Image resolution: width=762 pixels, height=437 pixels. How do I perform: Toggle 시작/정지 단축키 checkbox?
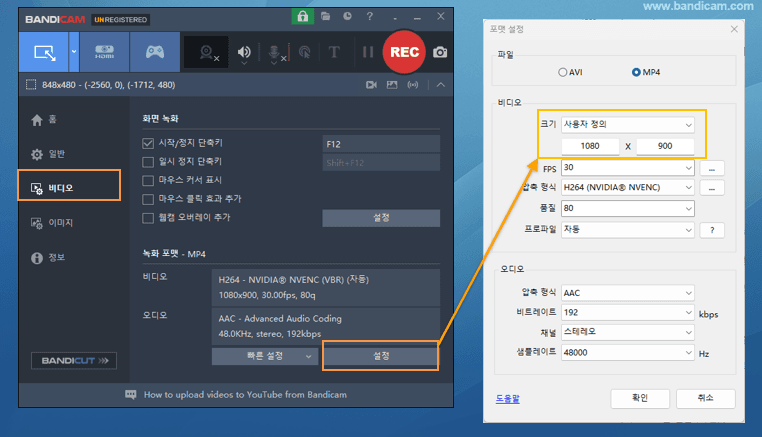(x=148, y=143)
